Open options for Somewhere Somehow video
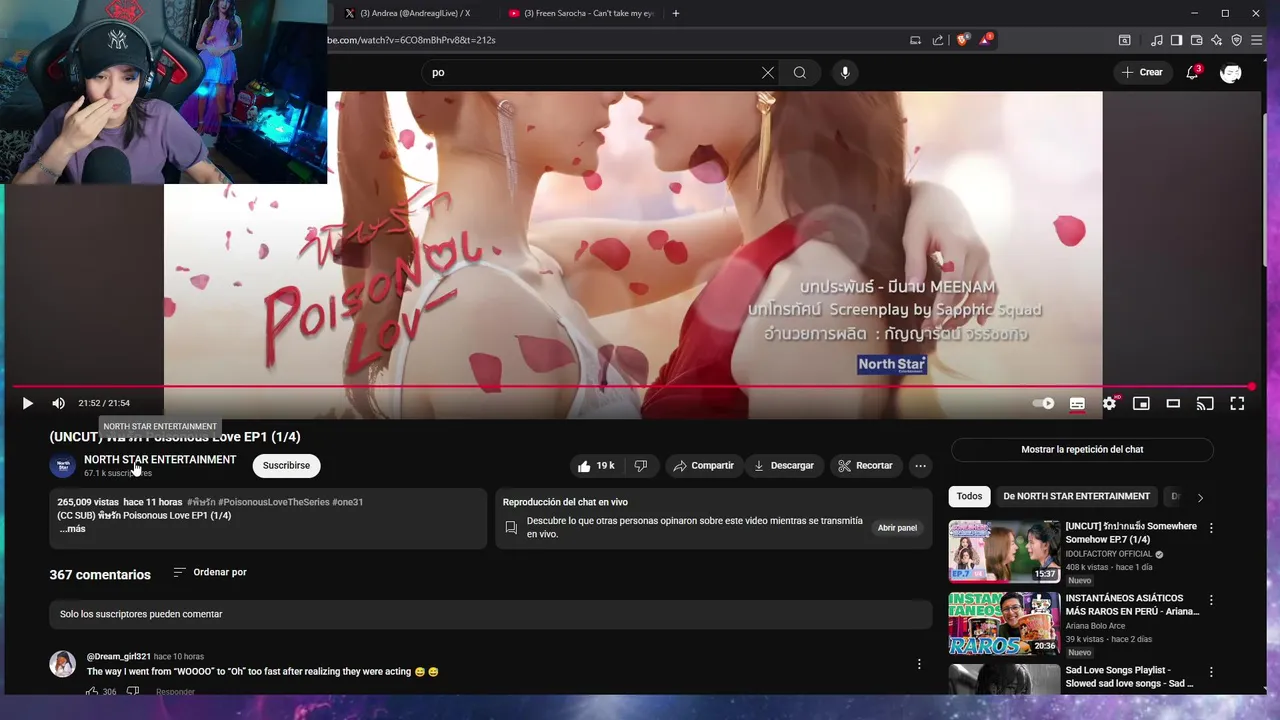Screen dimensions: 1280x720 pyautogui.click(x=1211, y=528)
